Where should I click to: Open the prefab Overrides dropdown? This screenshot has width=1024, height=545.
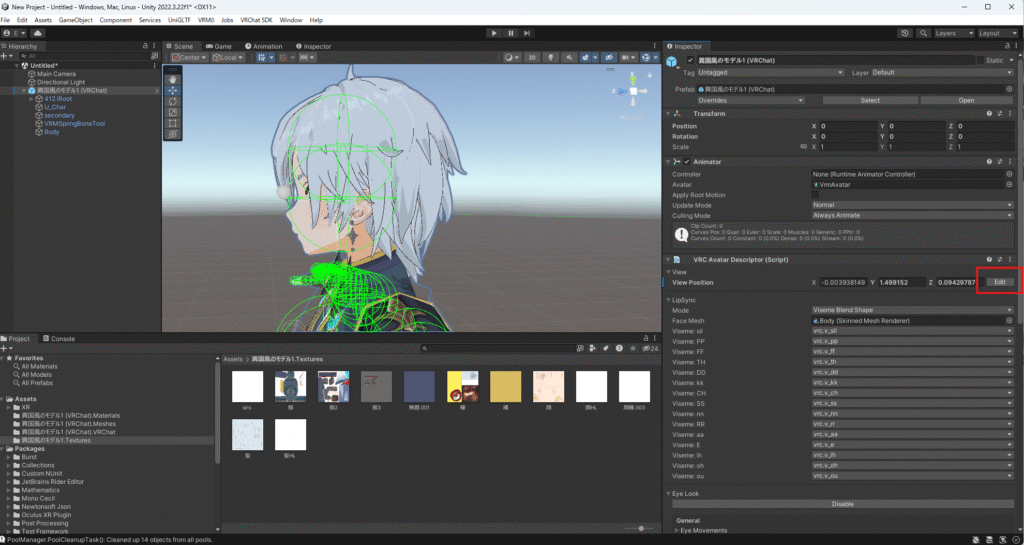click(750, 101)
